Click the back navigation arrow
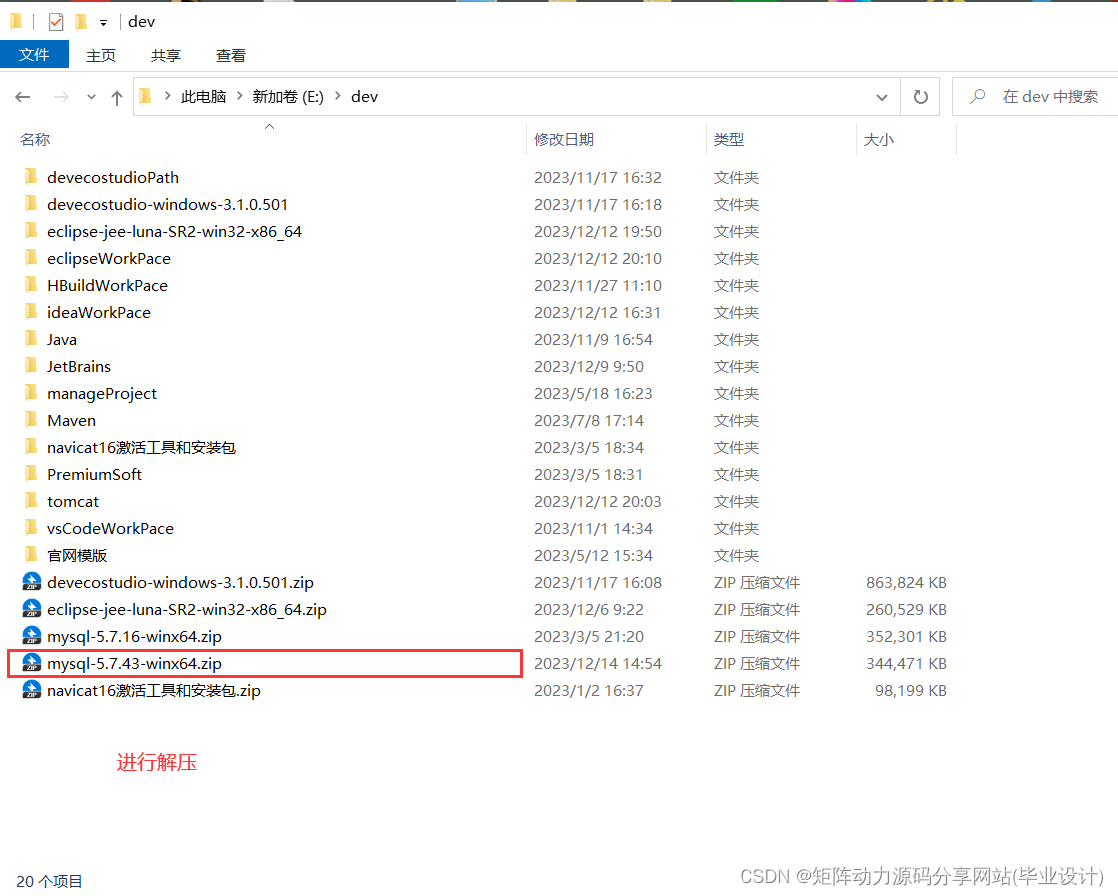The width and height of the screenshot is (1118, 896). click(x=23, y=96)
